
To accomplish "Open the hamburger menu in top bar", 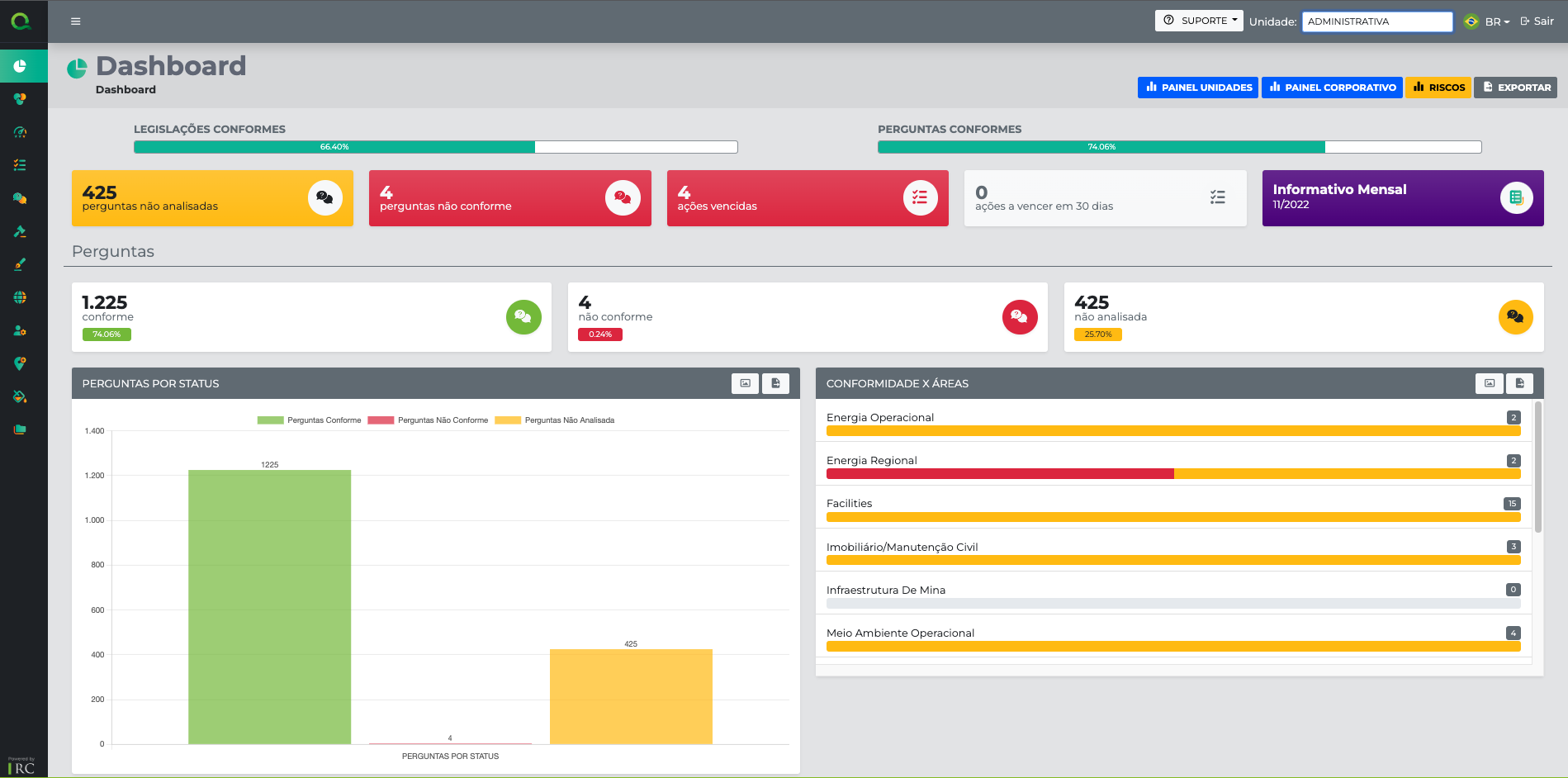I will pyautogui.click(x=75, y=21).
